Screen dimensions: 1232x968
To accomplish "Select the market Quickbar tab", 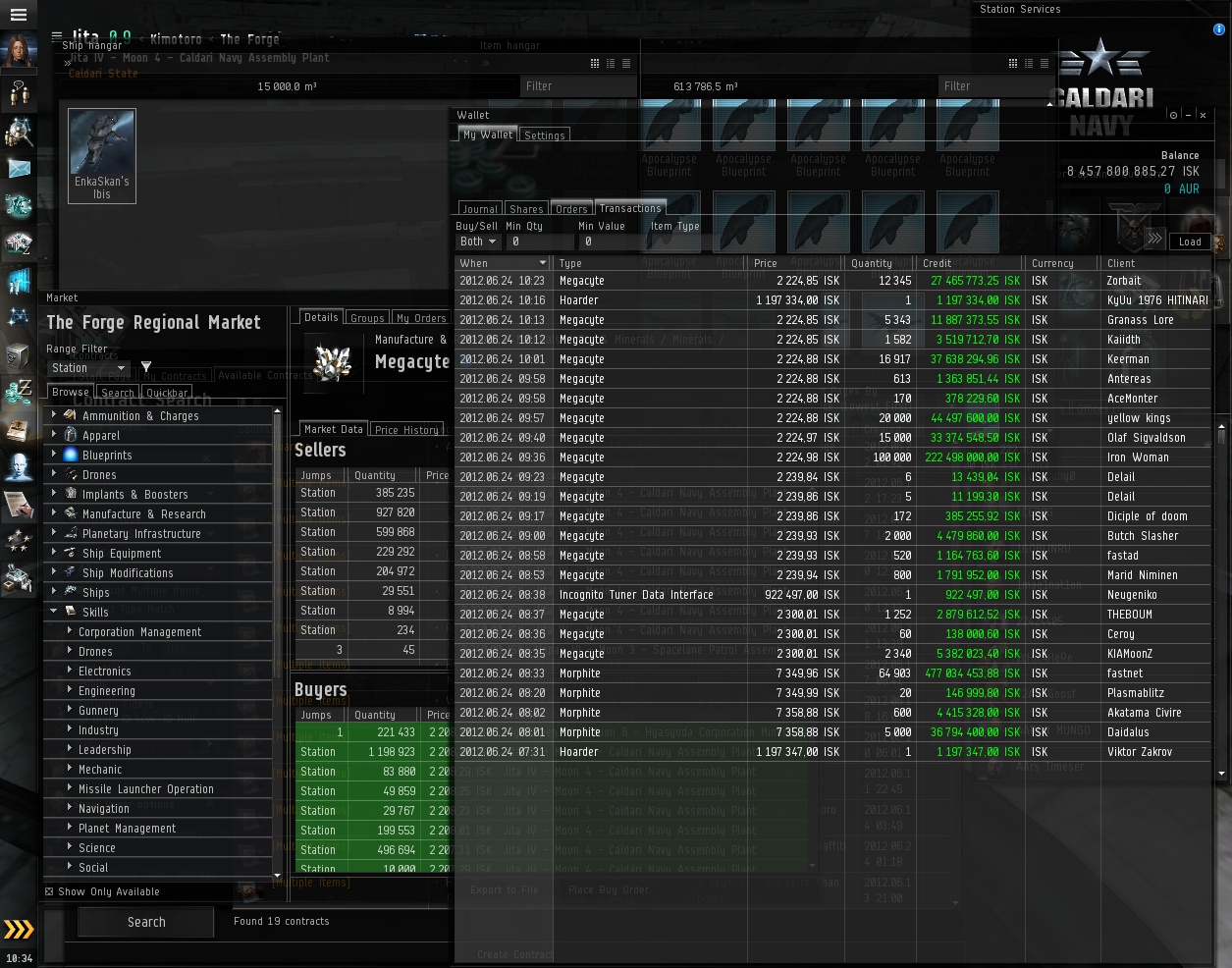I will 167,393.
